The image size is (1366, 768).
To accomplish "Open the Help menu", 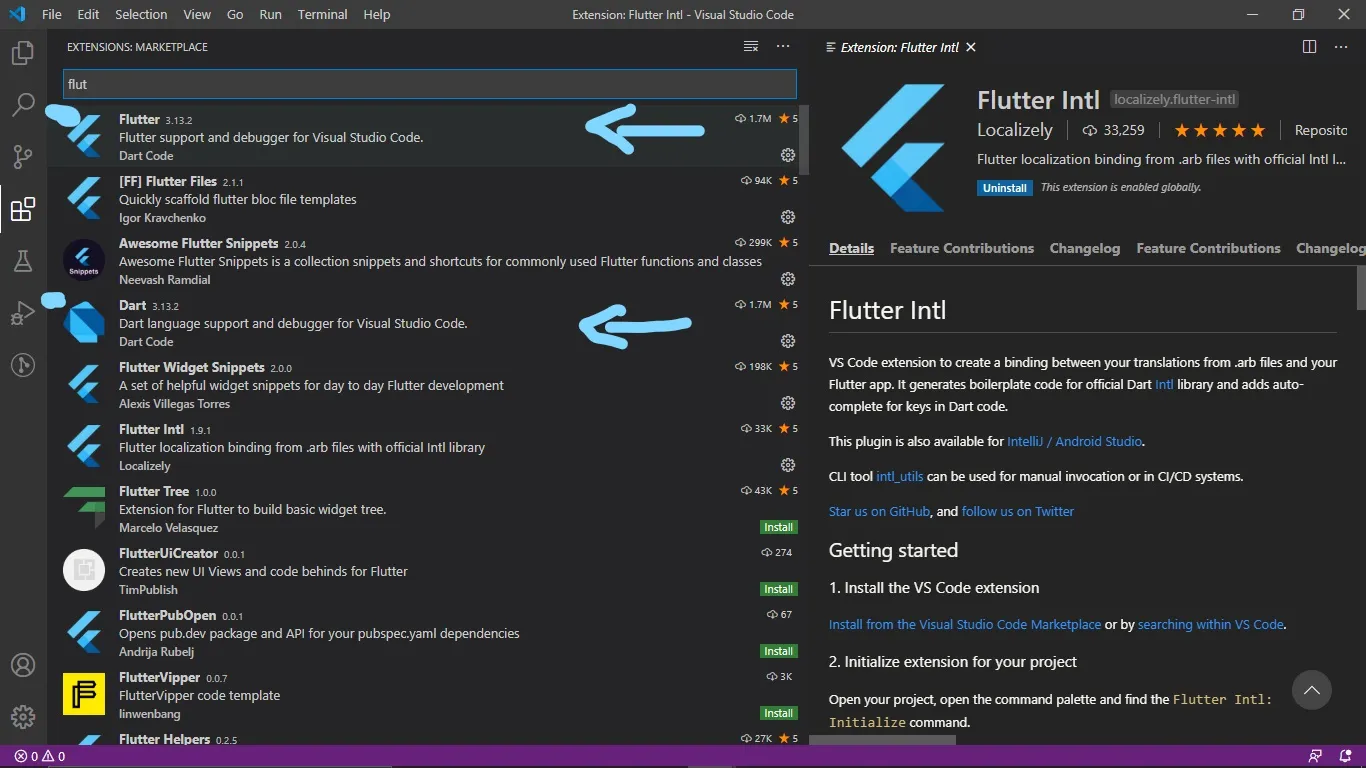I will [x=377, y=15].
